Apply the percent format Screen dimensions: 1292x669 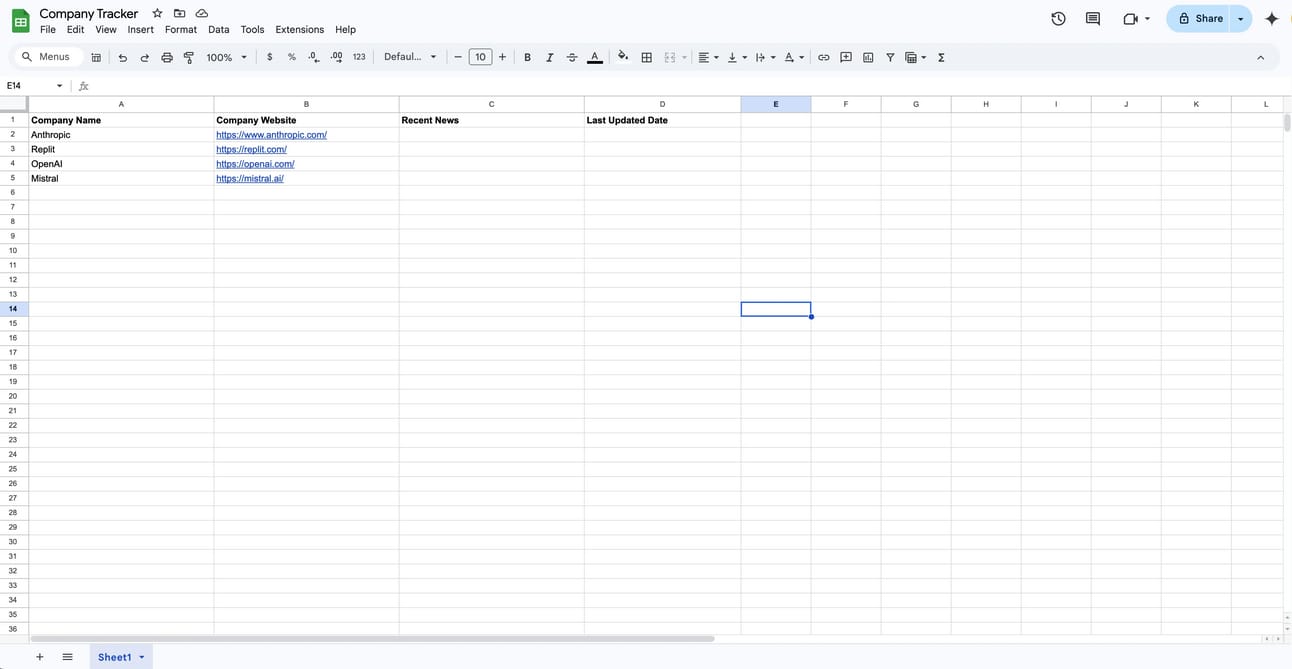coord(291,57)
